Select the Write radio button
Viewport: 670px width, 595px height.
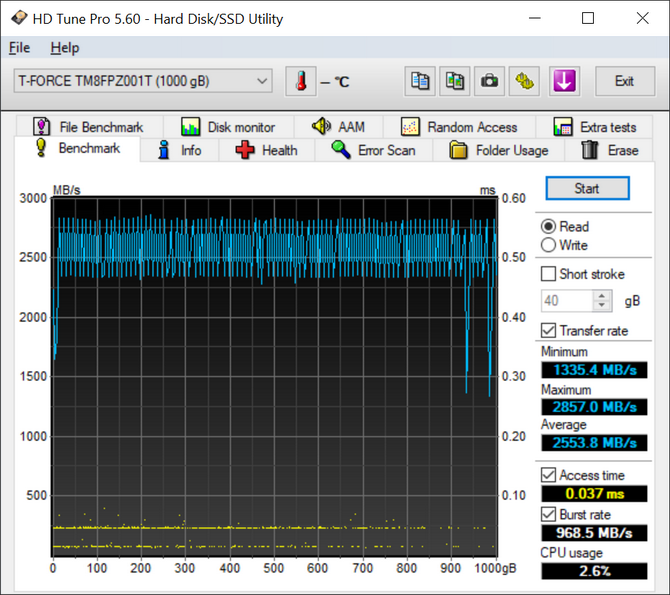pos(548,245)
